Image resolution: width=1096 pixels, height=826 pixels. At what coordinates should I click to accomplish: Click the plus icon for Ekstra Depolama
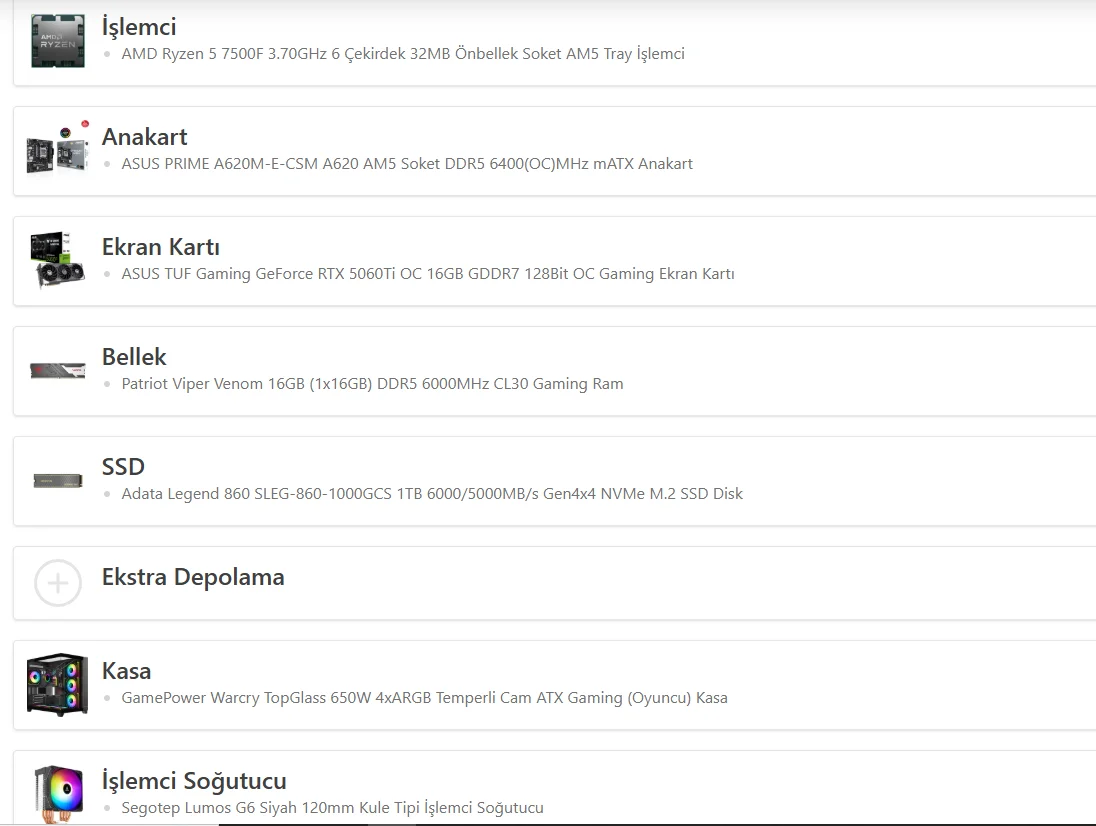point(57,583)
